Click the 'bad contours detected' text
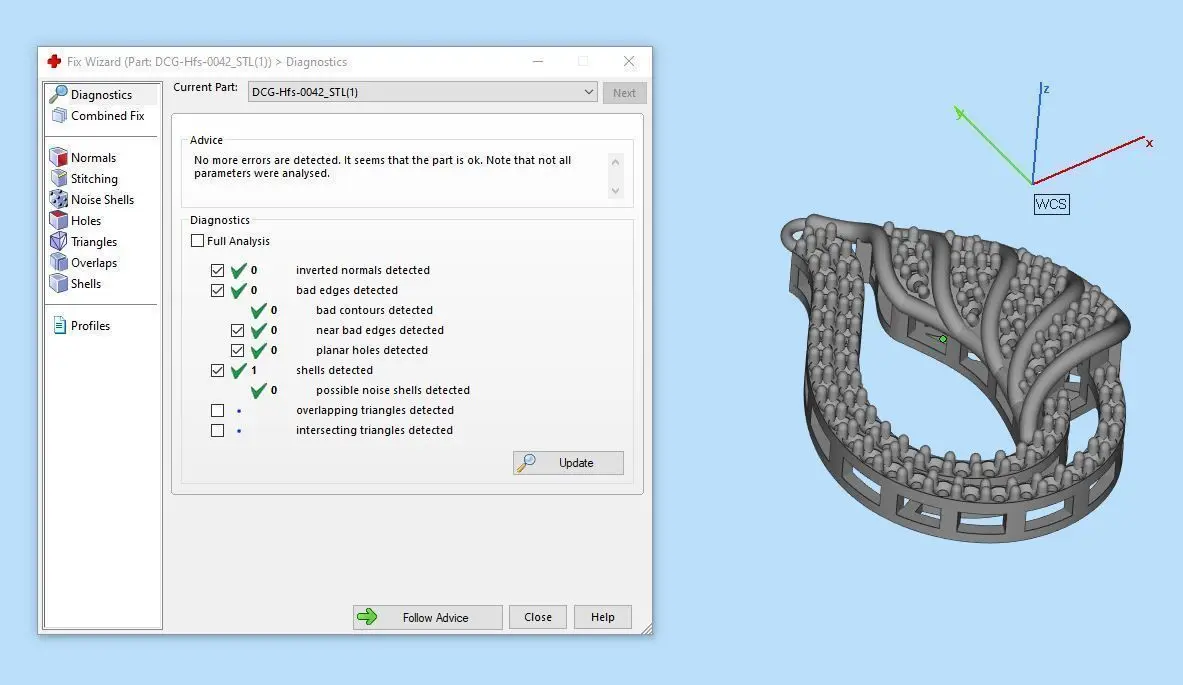This screenshot has width=1183, height=685. coord(374,310)
